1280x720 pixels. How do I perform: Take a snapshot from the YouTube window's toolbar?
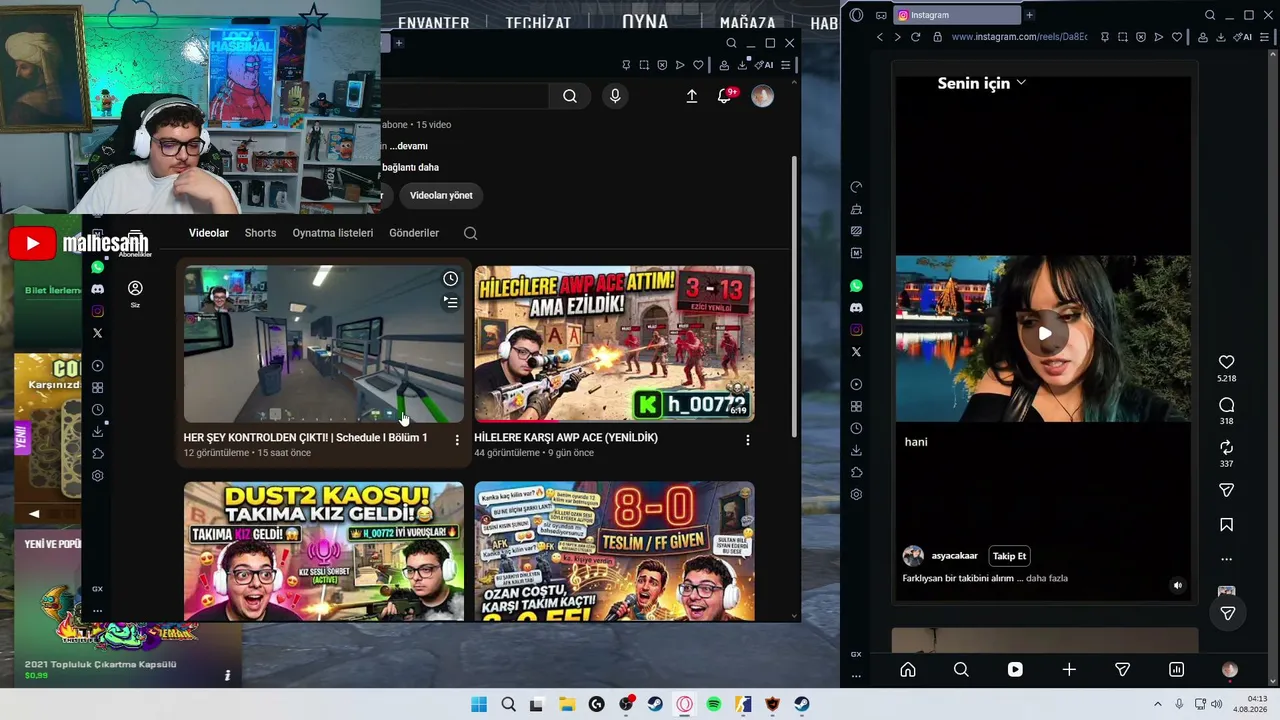point(644,65)
